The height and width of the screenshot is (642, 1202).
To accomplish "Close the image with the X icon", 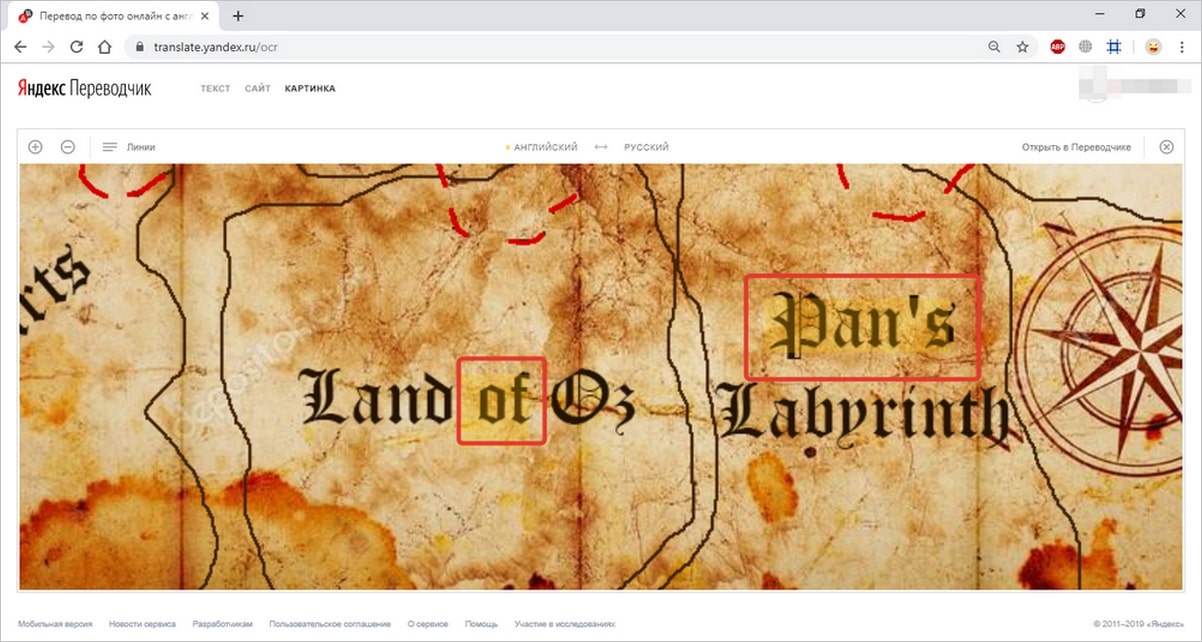I will (1166, 147).
